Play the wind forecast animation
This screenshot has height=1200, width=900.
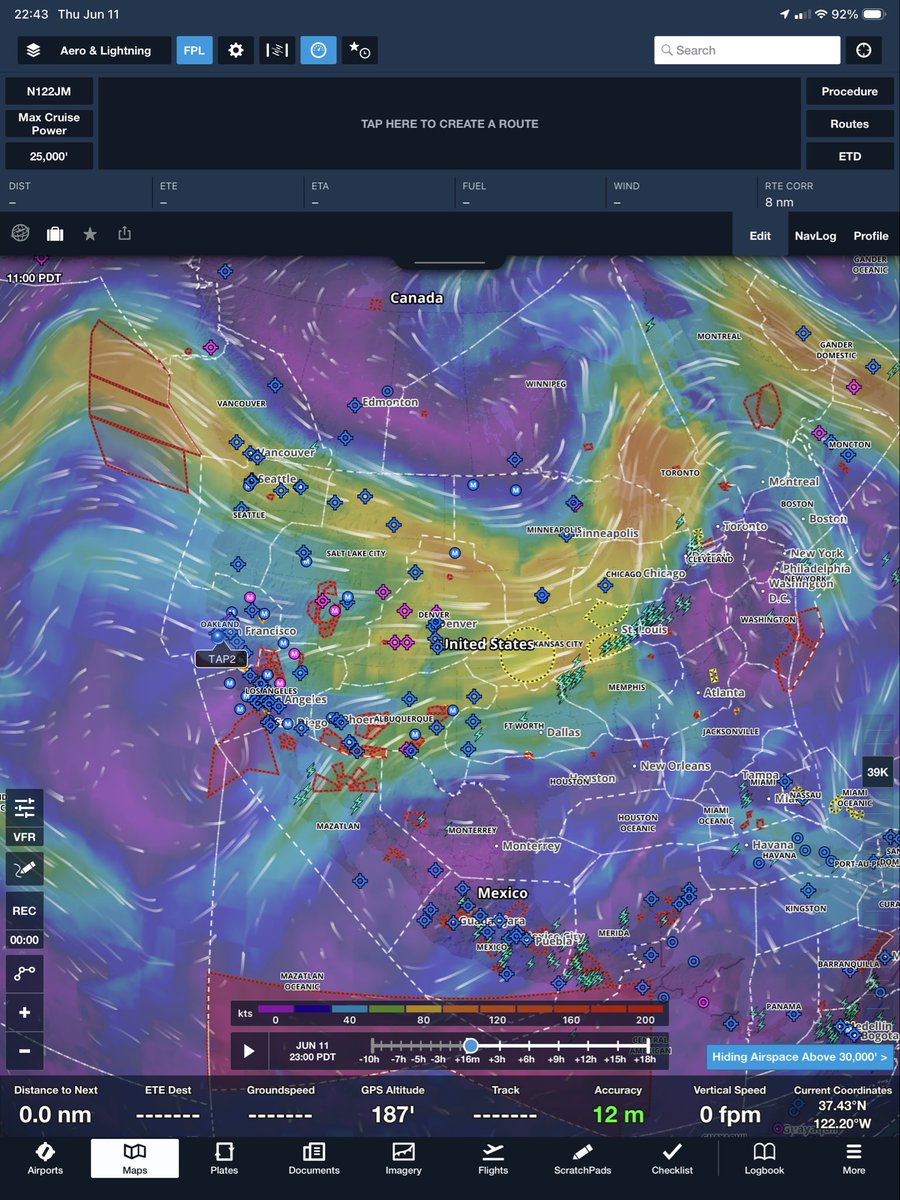pyautogui.click(x=249, y=1051)
